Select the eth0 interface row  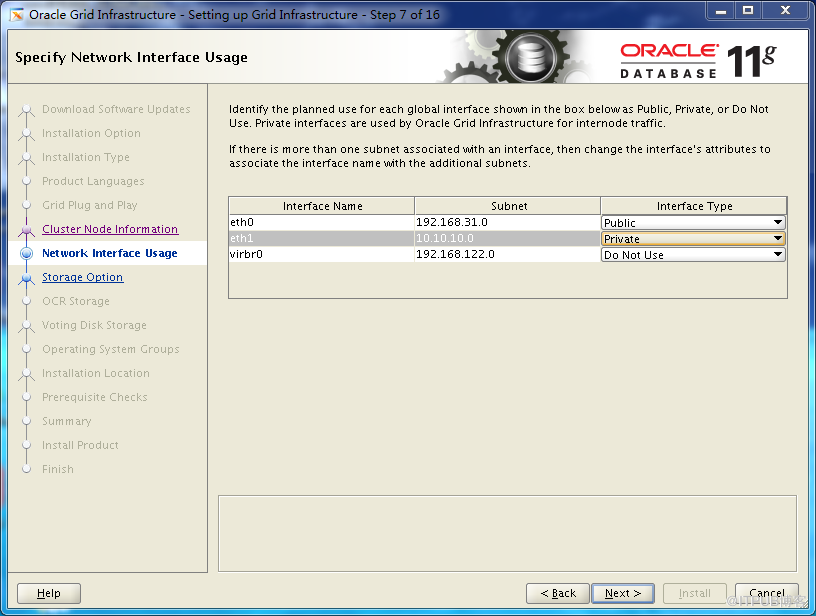[322, 223]
